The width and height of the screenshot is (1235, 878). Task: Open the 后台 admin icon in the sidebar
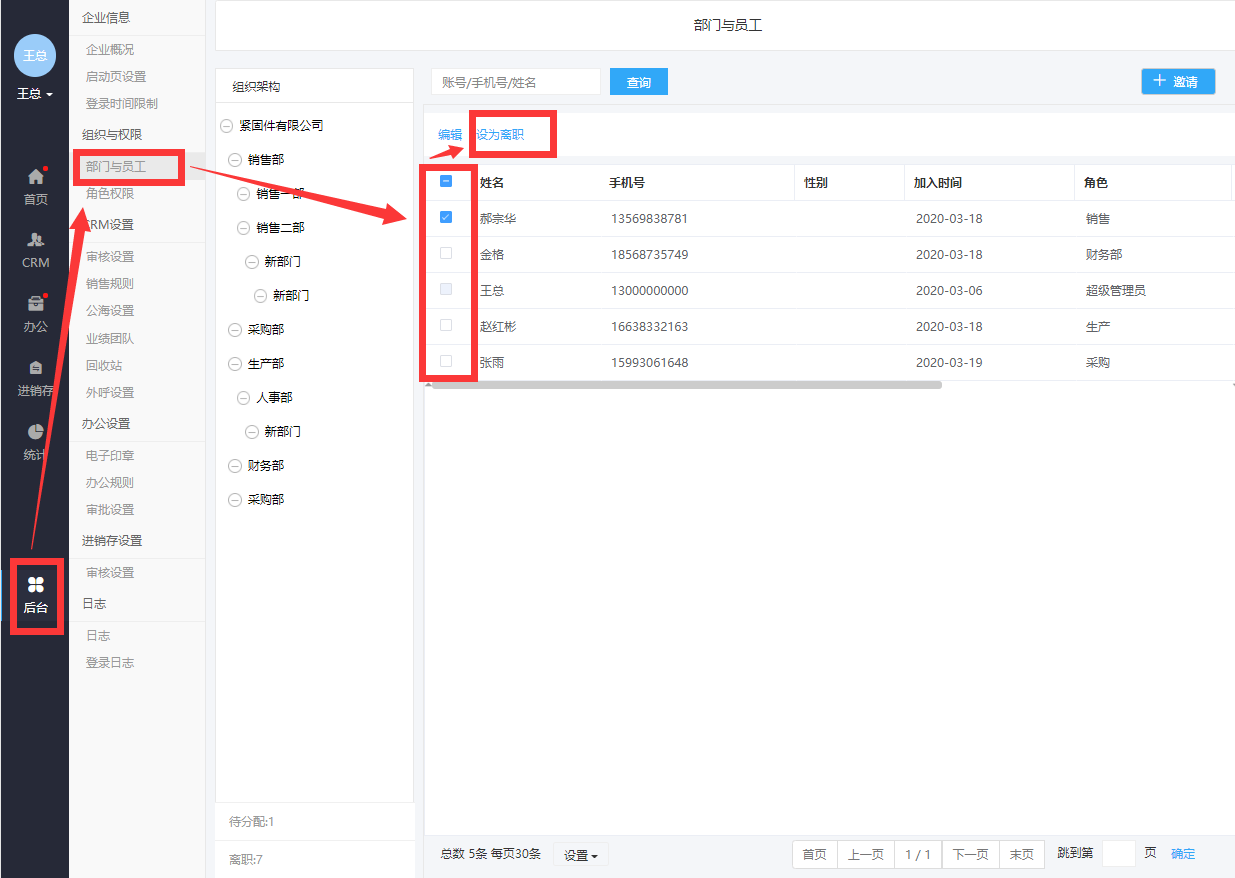pos(36,584)
